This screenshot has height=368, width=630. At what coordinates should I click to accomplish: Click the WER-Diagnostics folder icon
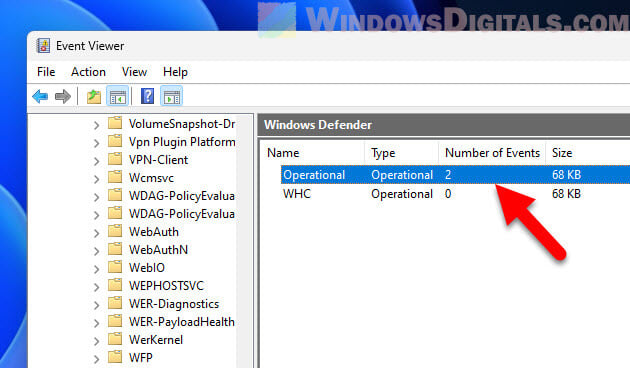115,303
